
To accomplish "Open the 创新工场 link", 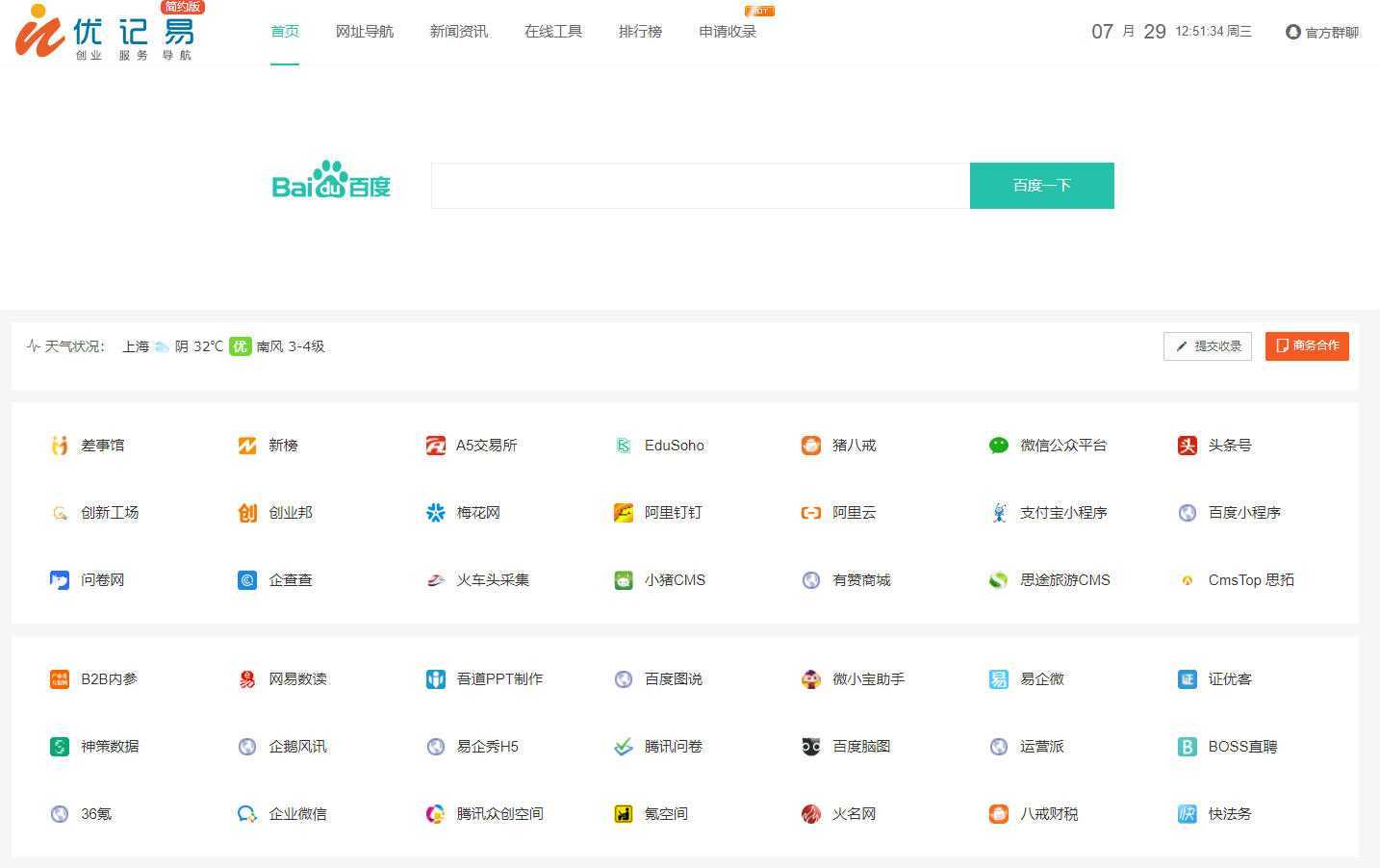I will [110, 513].
